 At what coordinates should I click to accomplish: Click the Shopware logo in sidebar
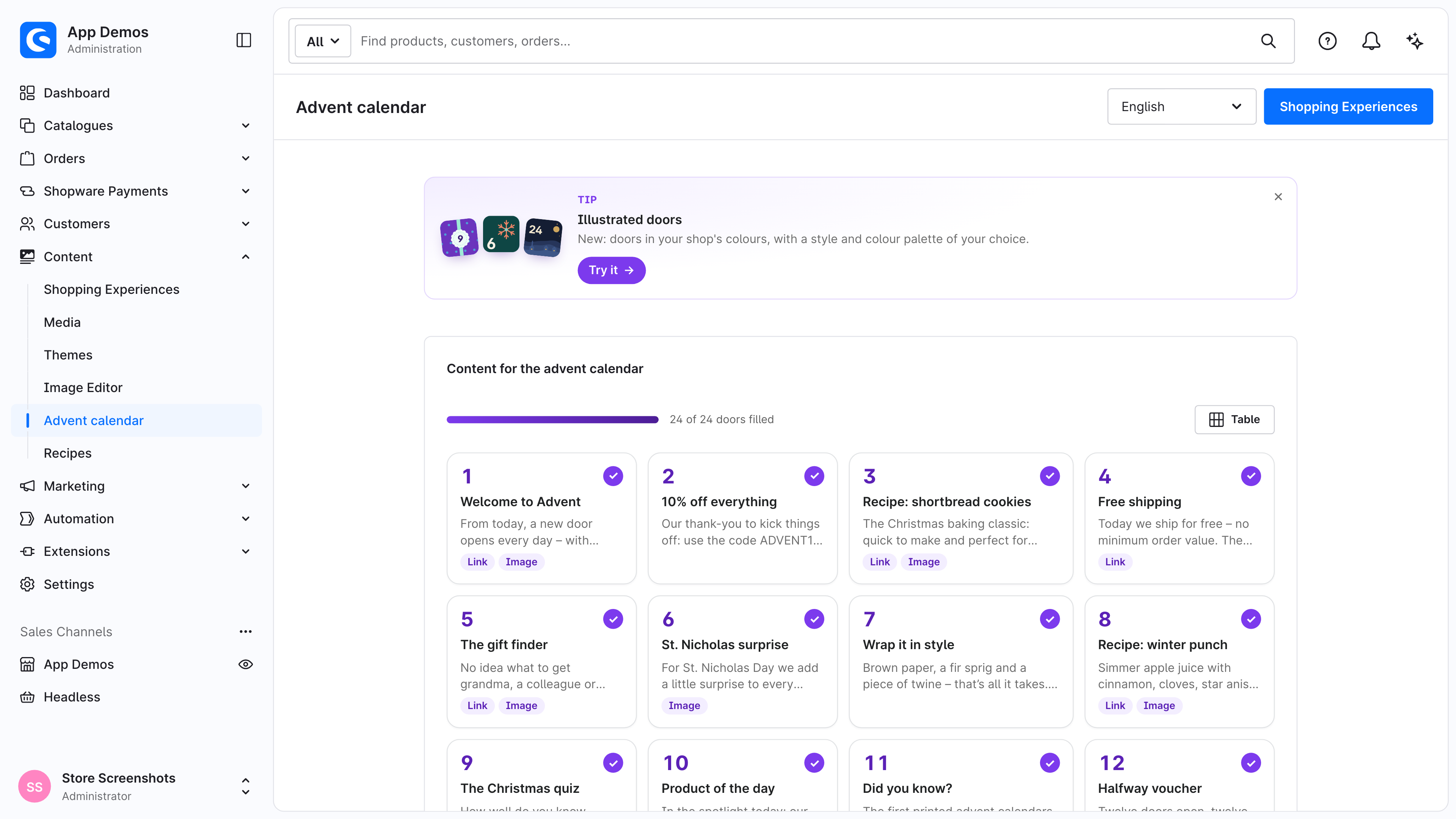[38, 40]
